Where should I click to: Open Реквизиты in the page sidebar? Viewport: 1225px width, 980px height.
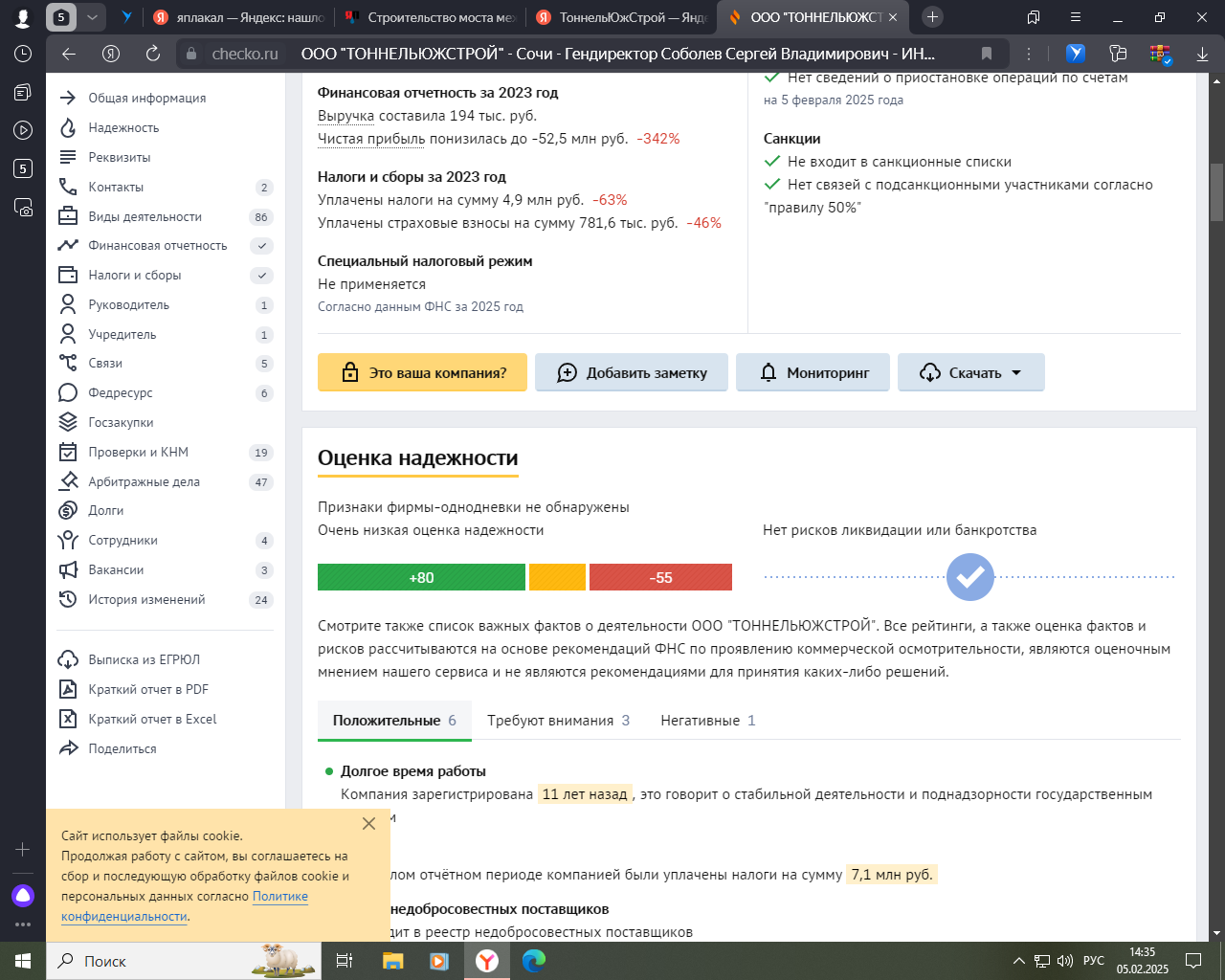click(120, 157)
